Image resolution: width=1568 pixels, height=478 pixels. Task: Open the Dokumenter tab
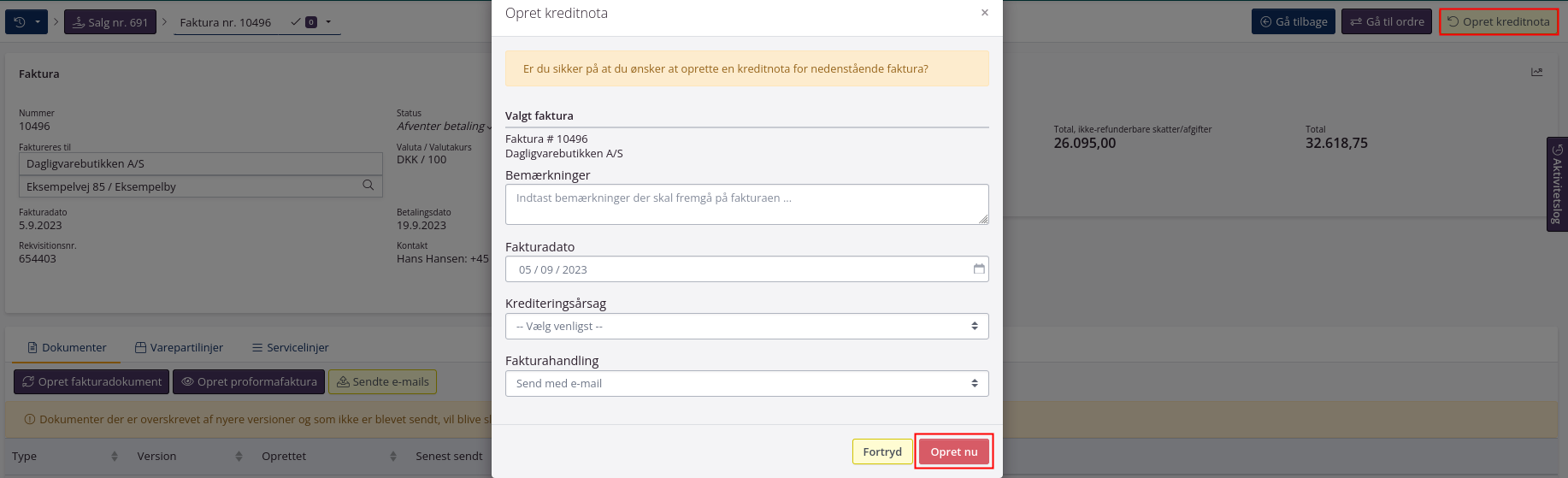(67, 348)
